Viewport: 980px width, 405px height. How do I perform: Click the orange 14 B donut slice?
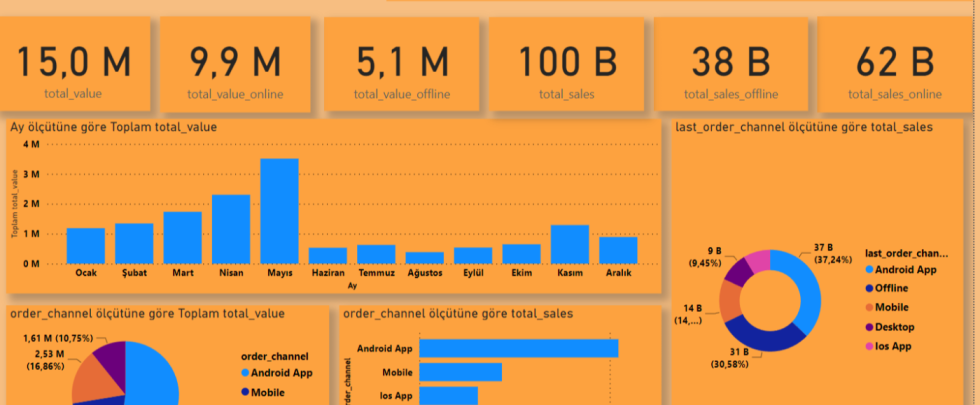pyautogui.click(x=729, y=302)
